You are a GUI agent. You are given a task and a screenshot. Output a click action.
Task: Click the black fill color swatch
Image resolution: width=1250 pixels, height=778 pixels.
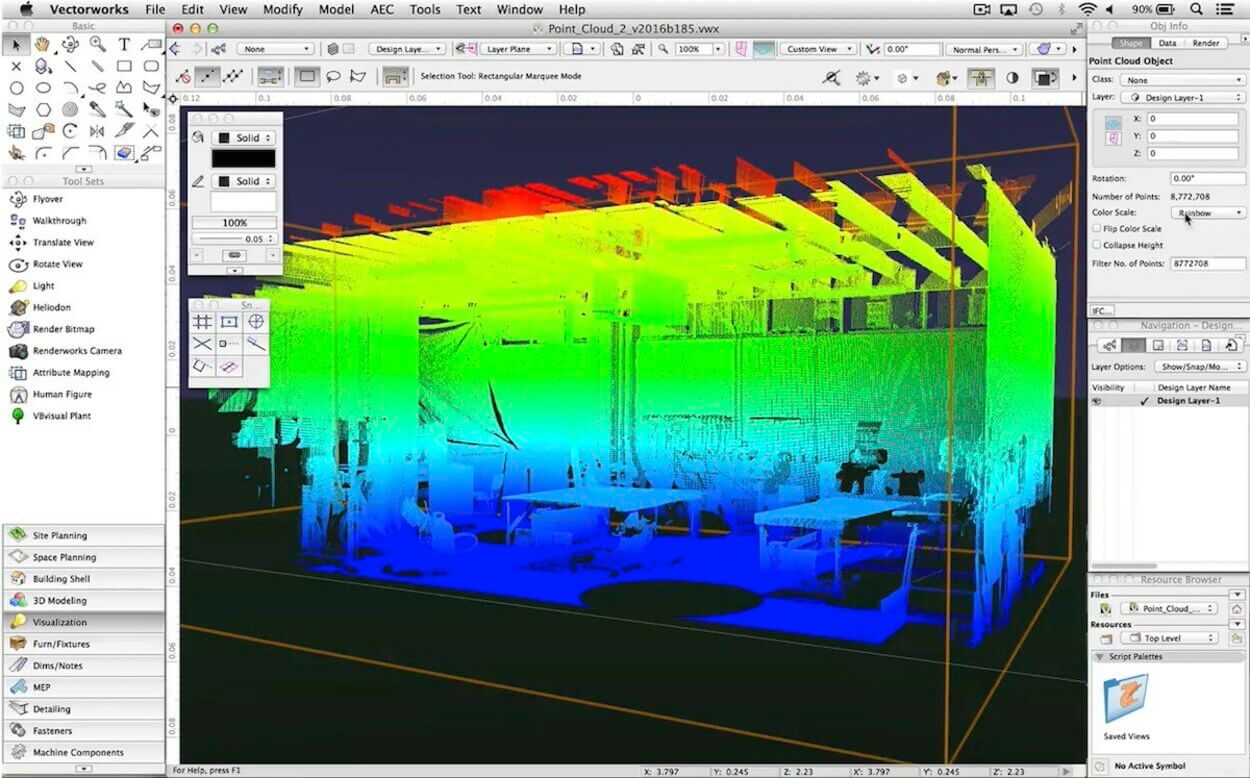[x=243, y=158]
